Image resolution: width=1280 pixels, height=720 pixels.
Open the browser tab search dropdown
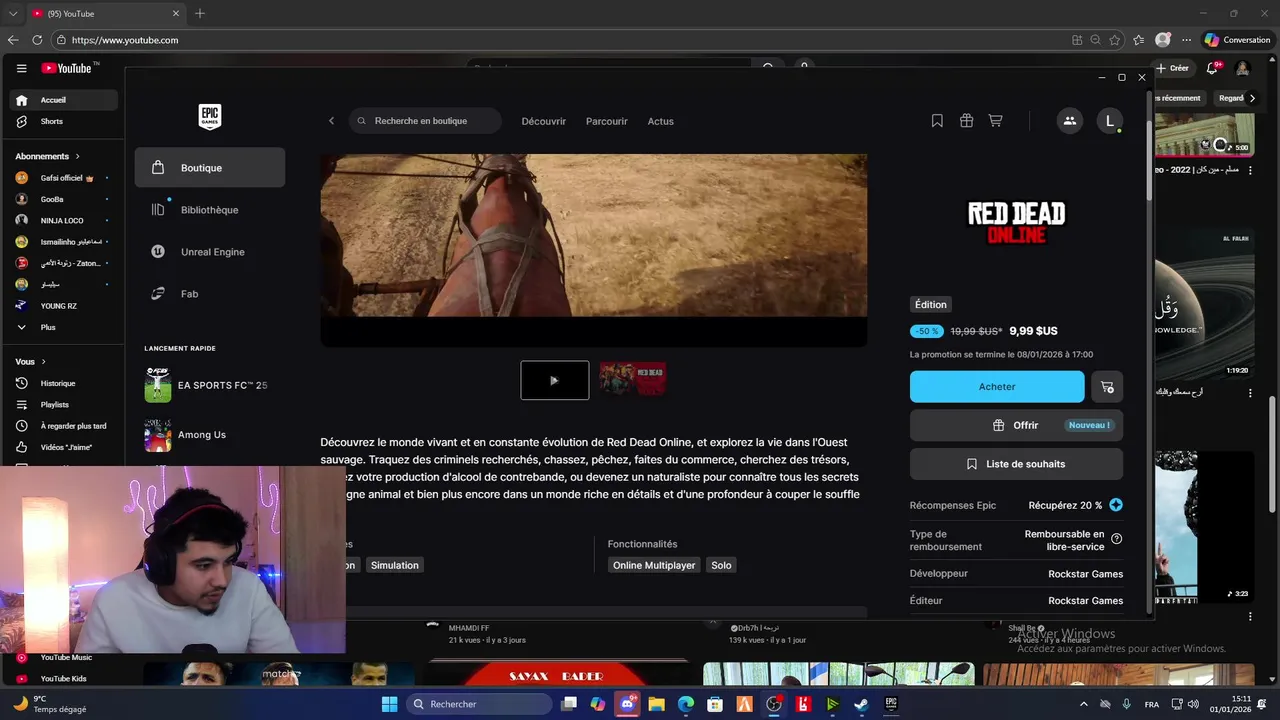13,14
